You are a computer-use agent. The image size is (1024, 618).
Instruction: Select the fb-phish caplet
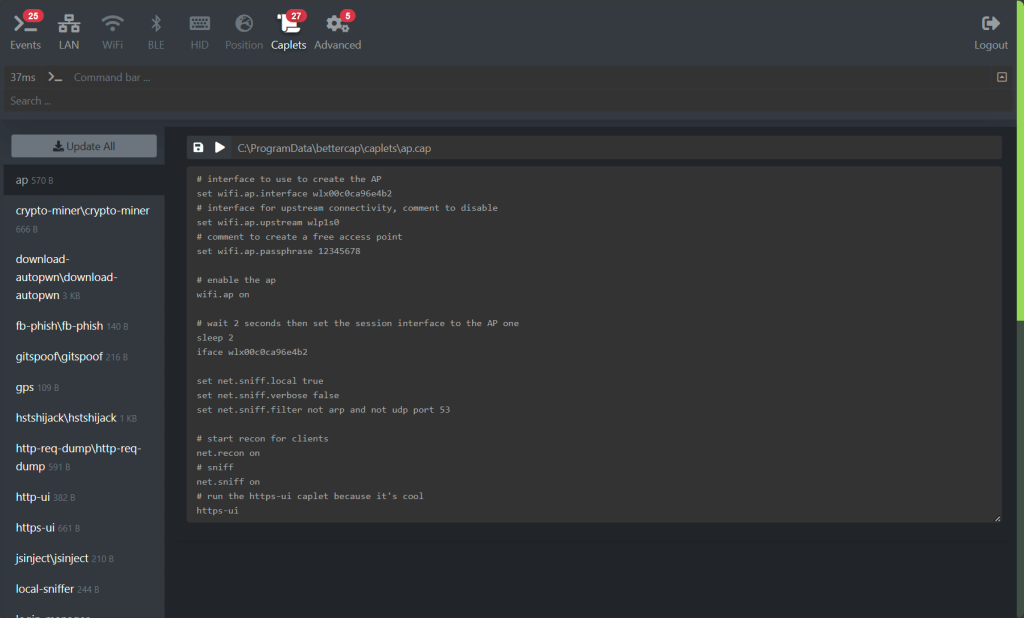point(60,326)
